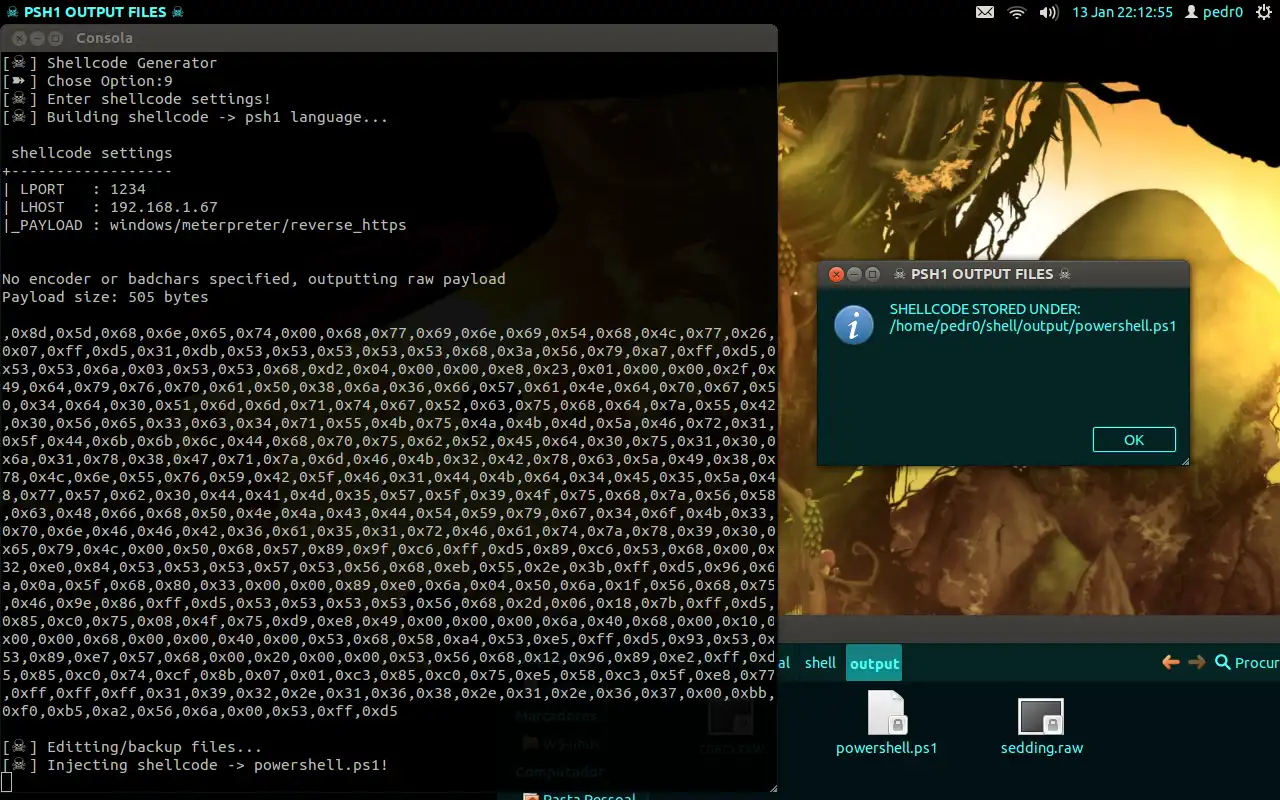
Task: Select the shell breadcrumb folder
Action: click(820, 663)
